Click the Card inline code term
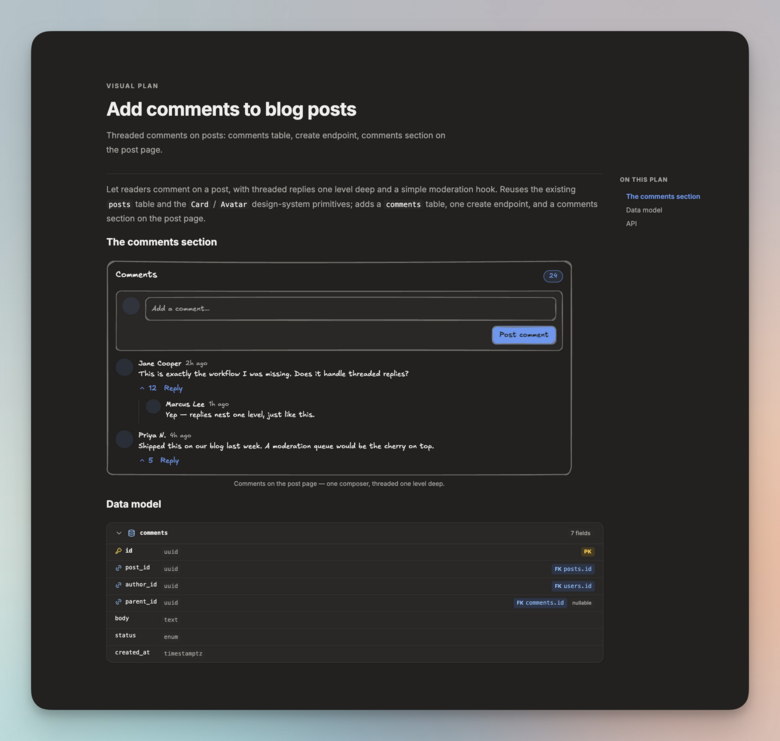The image size is (780, 741). coord(199,204)
